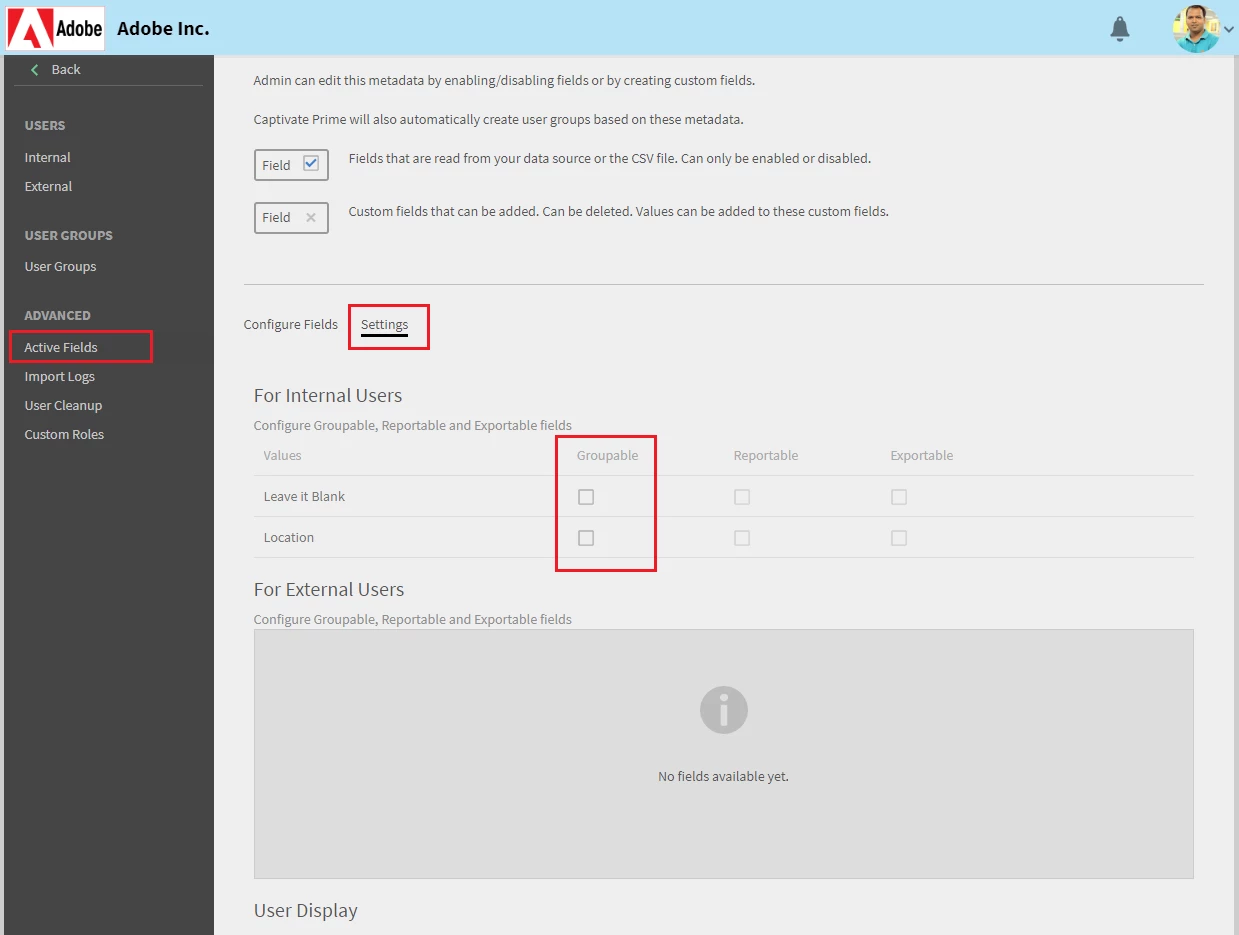Toggle Exportable for Location
This screenshot has width=1239, height=935.
click(899, 538)
